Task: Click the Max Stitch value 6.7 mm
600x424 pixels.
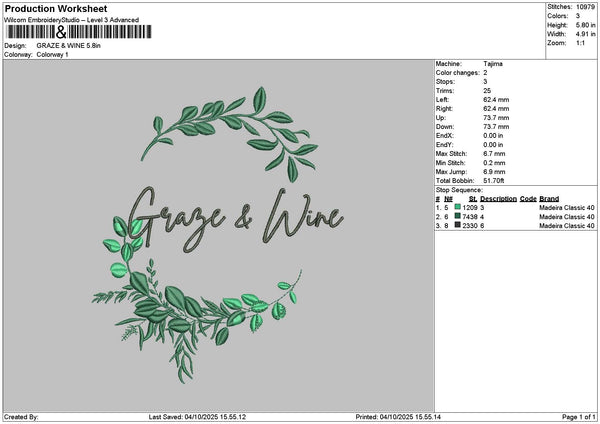Action: pos(494,154)
